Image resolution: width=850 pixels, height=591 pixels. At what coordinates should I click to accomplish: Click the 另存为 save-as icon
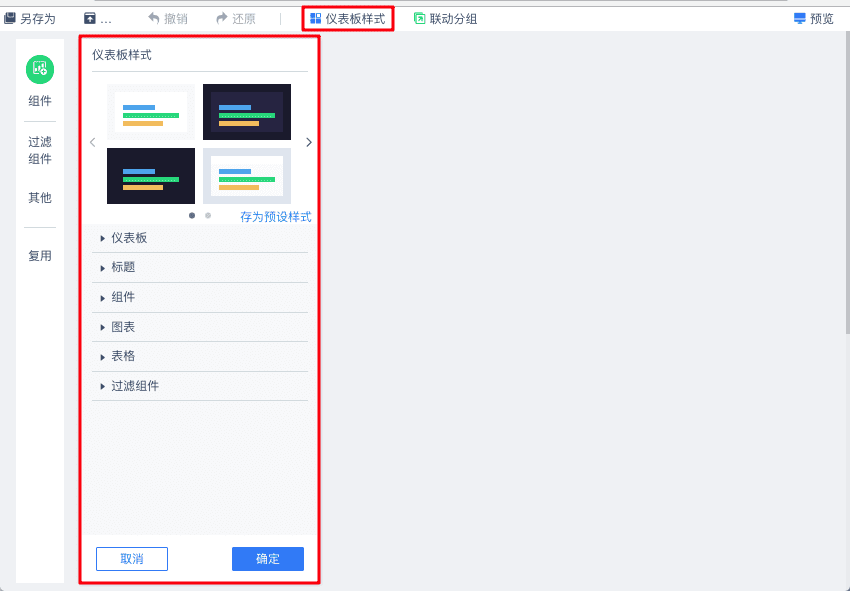point(10,18)
